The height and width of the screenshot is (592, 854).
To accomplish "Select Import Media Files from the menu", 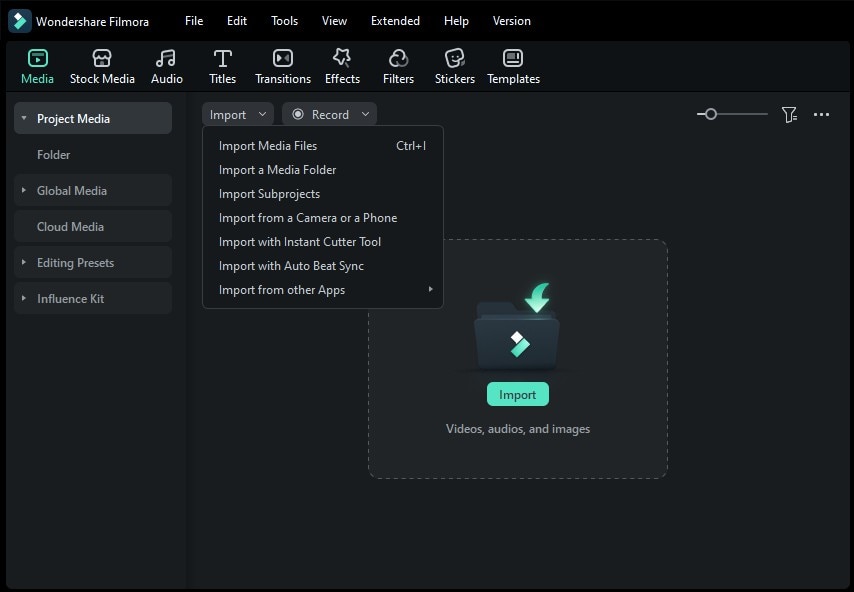I will coord(267,145).
